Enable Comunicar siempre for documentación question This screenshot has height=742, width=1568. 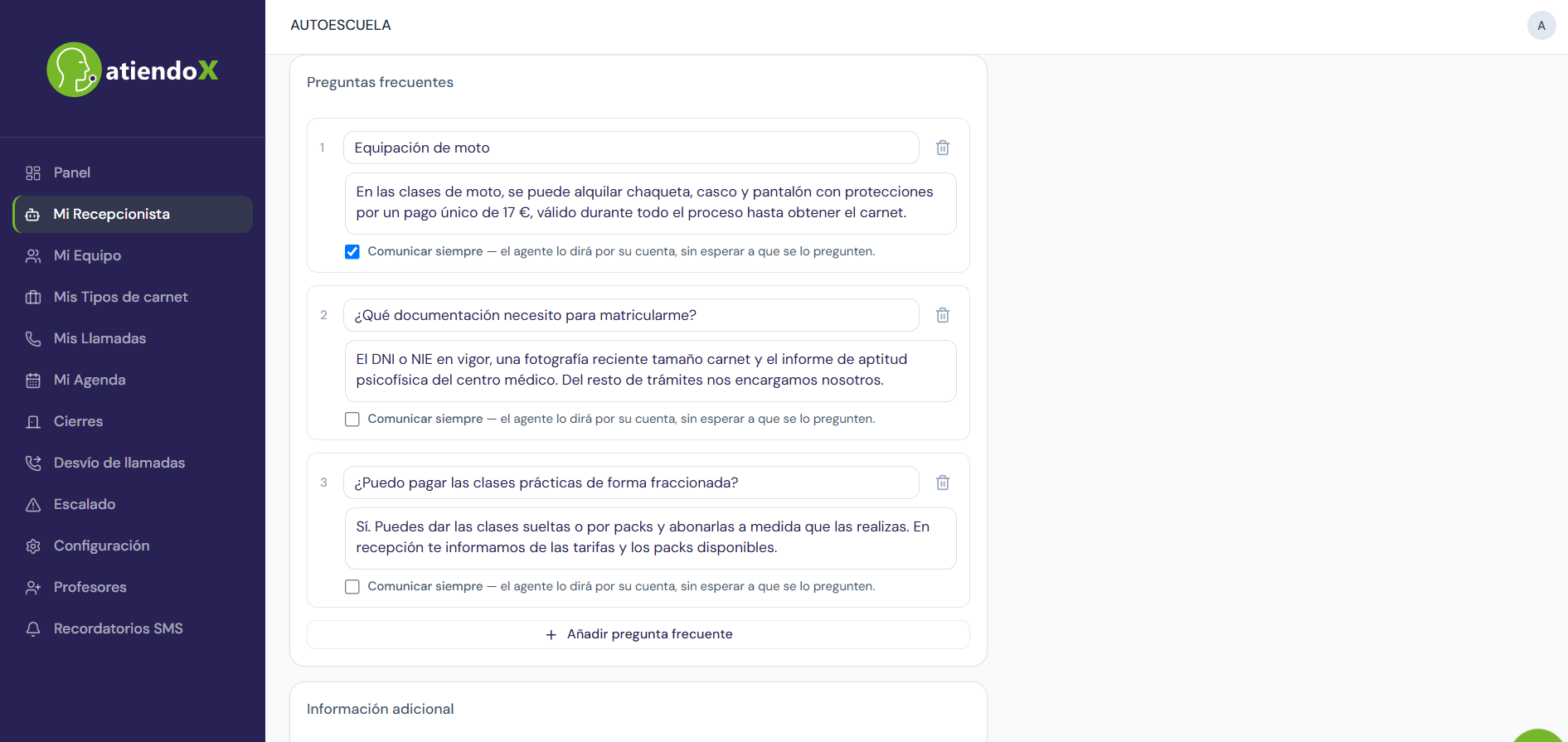(x=352, y=419)
